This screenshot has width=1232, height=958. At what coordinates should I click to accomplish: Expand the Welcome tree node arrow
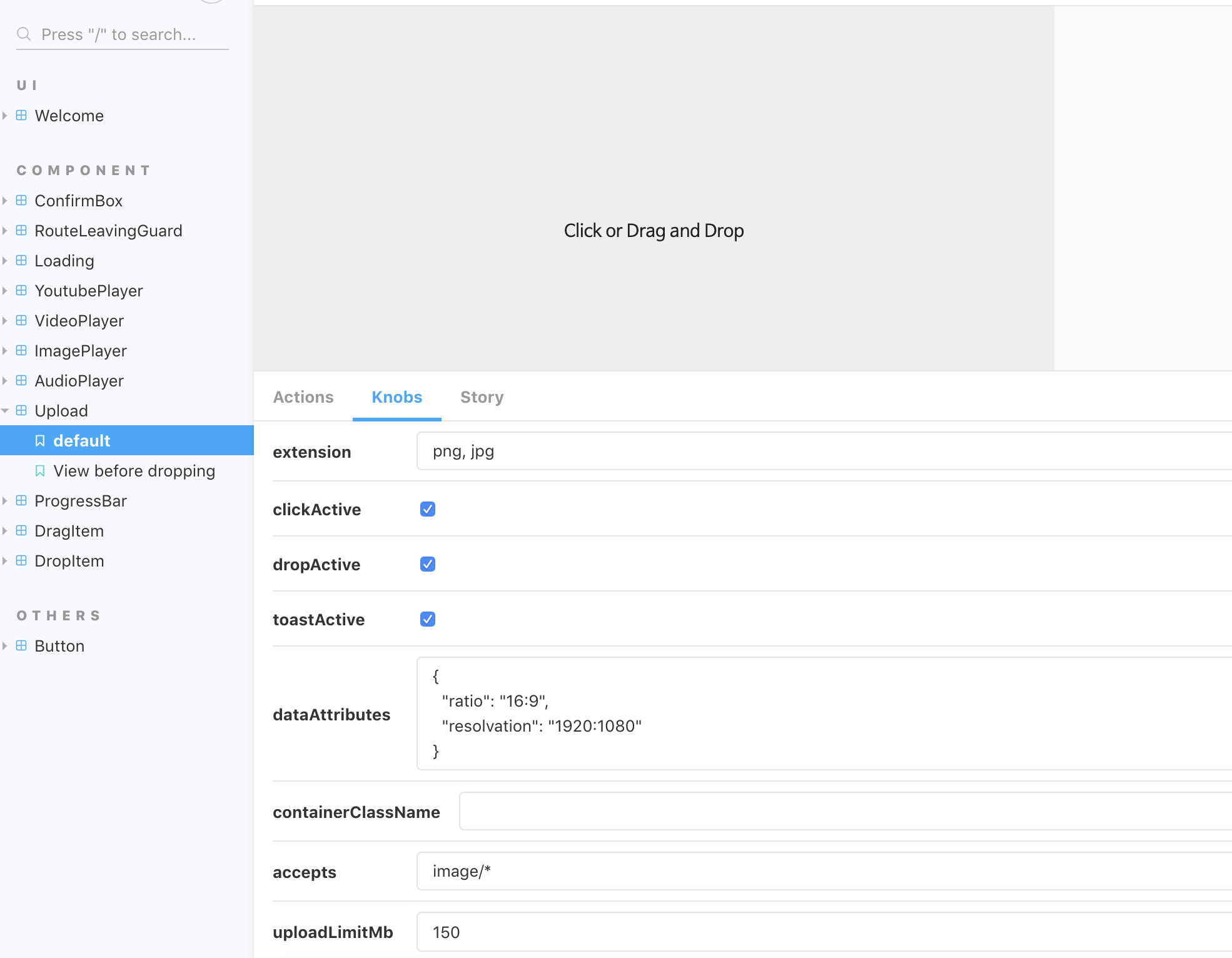click(5, 116)
